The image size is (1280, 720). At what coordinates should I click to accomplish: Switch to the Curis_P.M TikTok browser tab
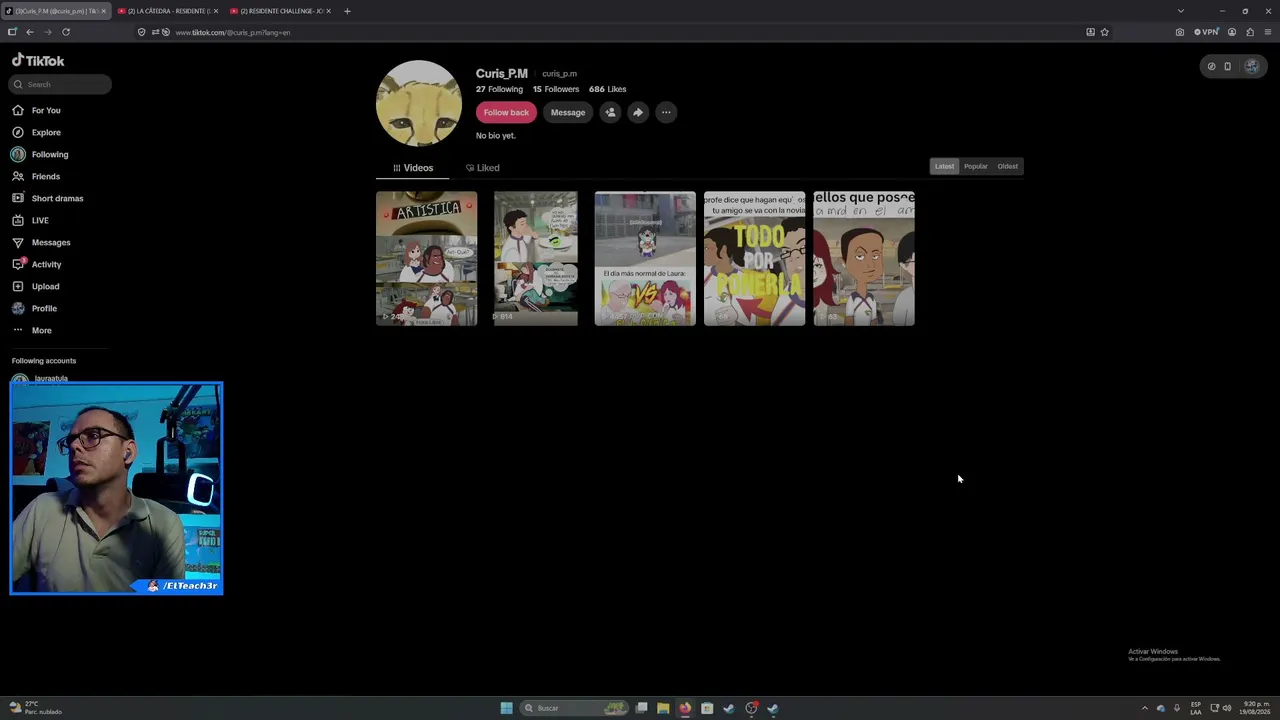coord(56,11)
